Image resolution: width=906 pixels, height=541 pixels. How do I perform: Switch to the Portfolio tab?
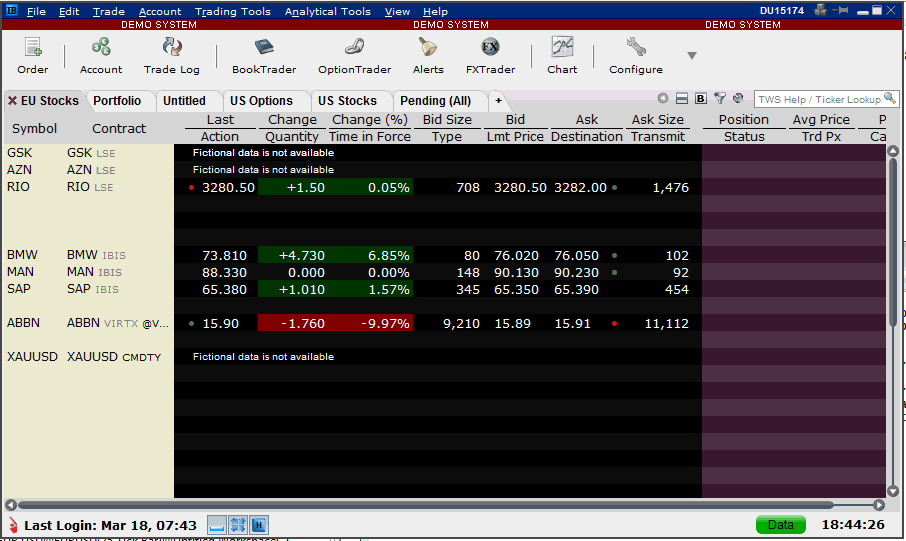tap(117, 101)
